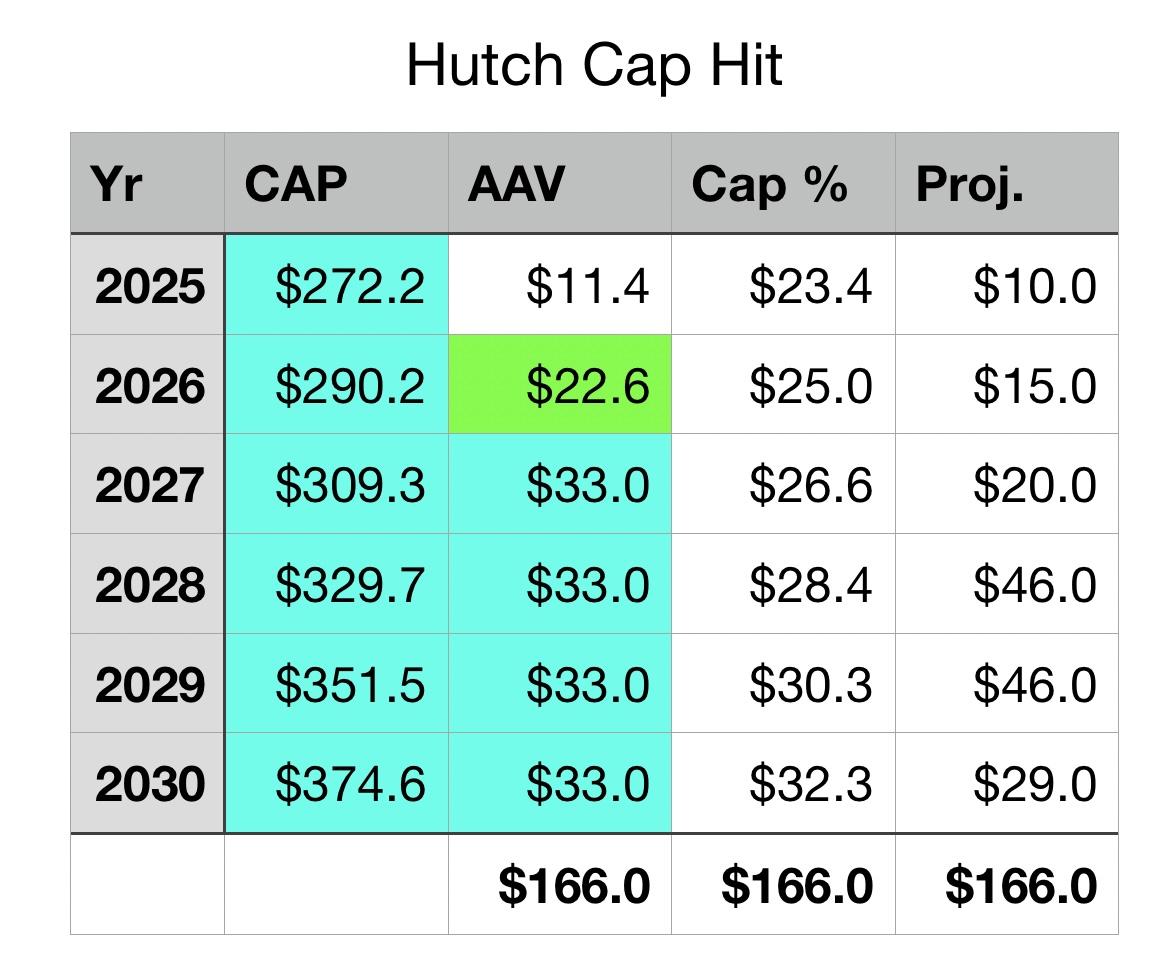Select the 2030 year cell

[148, 783]
